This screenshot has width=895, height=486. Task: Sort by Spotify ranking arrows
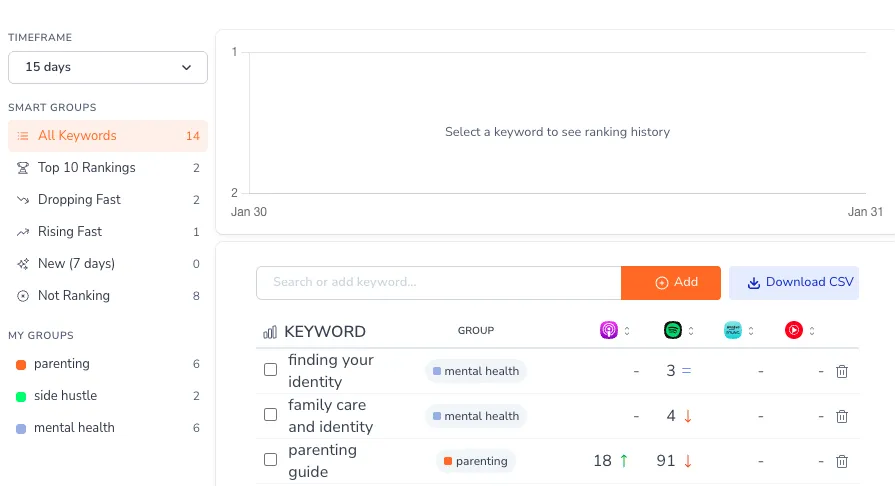coord(691,331)
